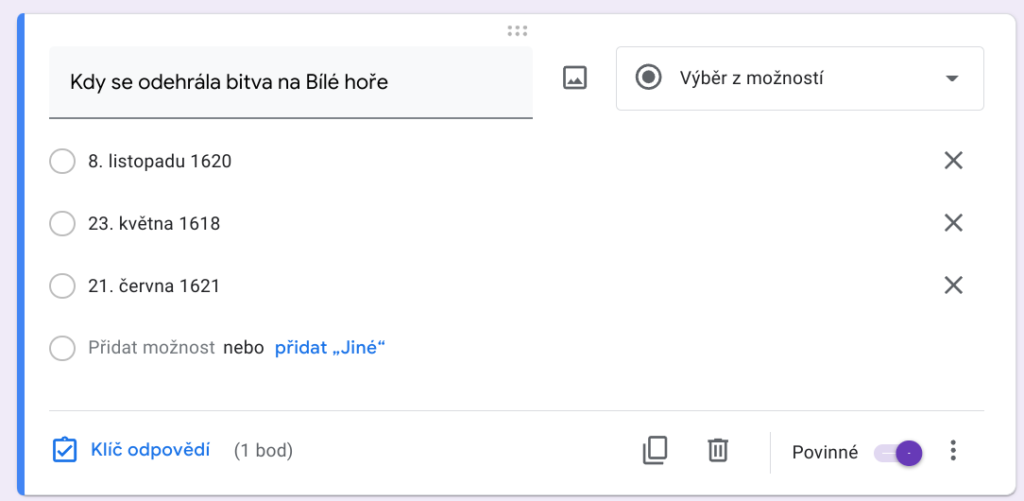
Task: Duplicate the question with copy icon
Action: [654, 451]
